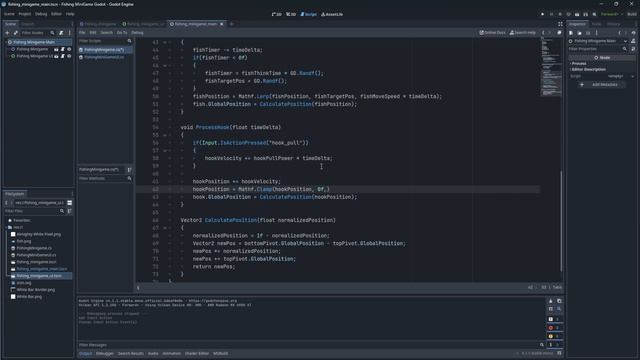Collapse code fold arrow at line 57

[x=164, y=151]
